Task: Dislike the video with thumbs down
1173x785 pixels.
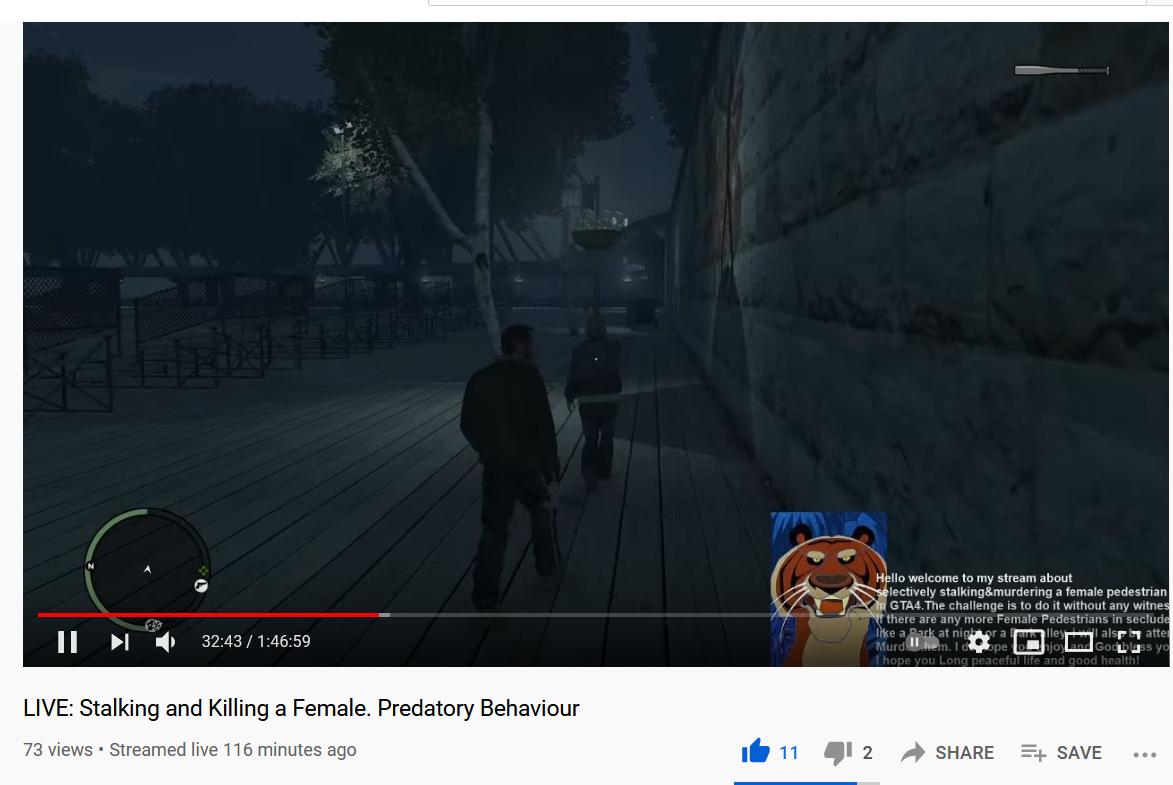Action: point(838,753)
